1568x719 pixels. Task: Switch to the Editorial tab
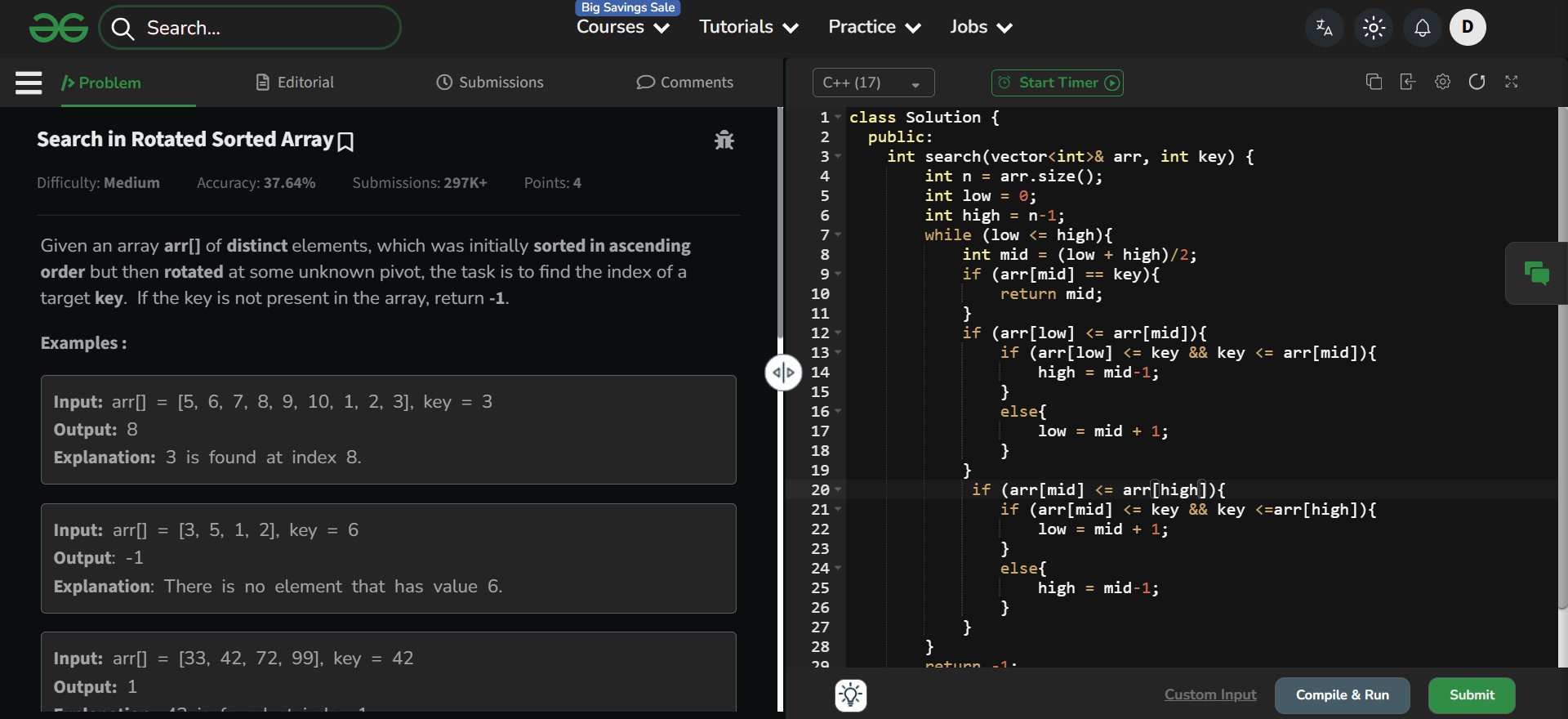[295, 83]
